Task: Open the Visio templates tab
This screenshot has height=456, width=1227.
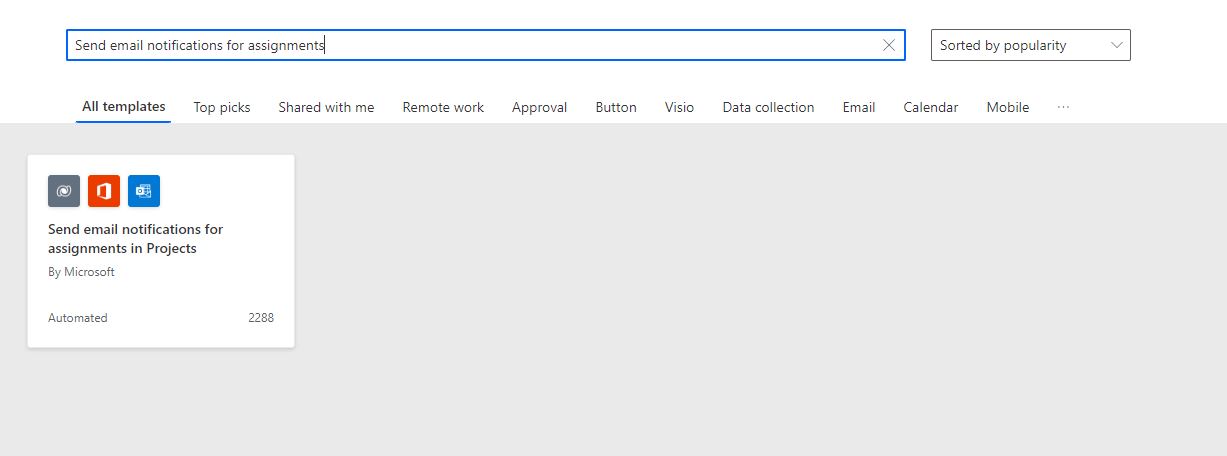Action: point(679,107)
